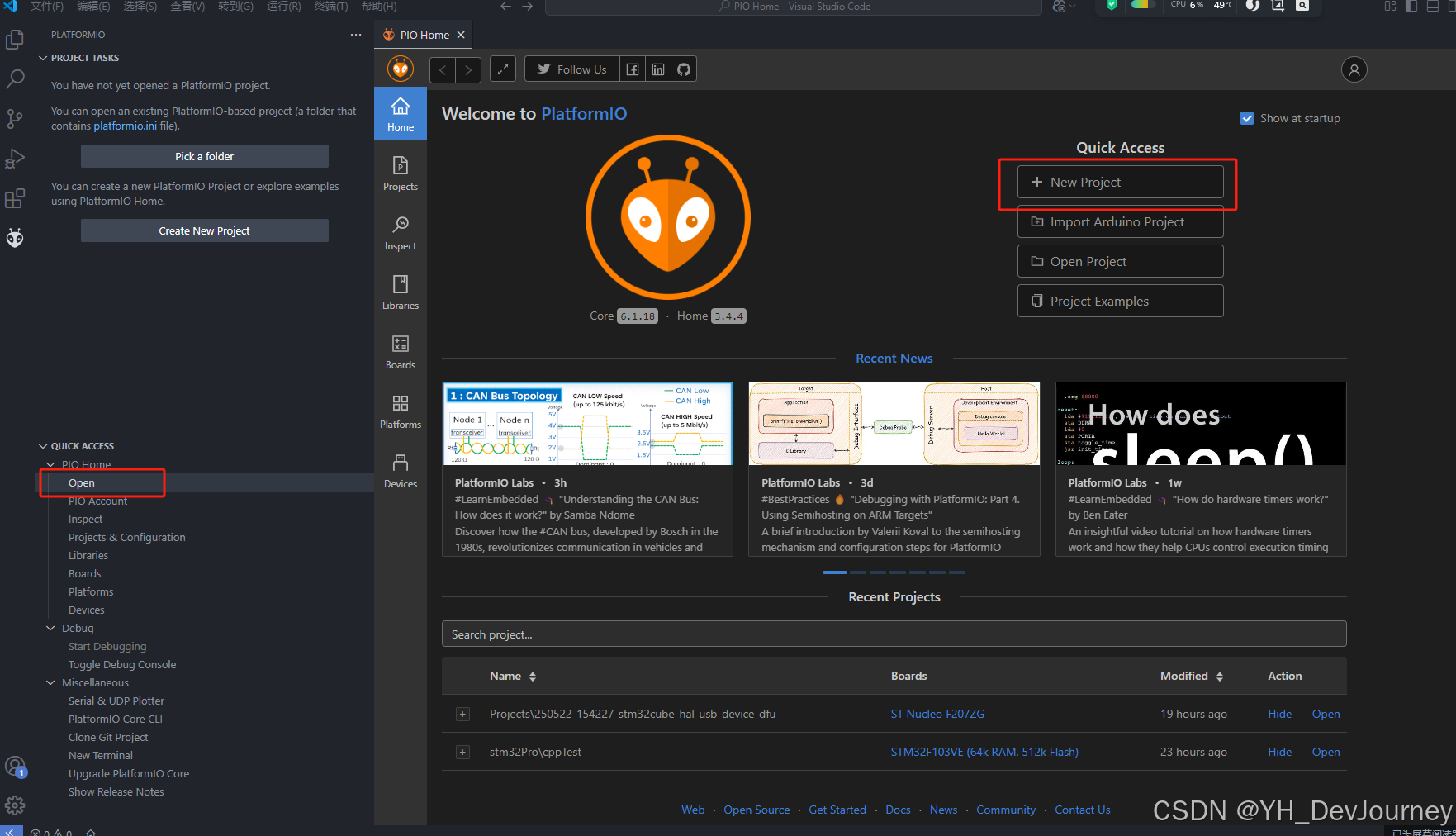Viewport: 1456px width, 836px height.
Task: Go back in PIO Home
Action: click(443, 69)
